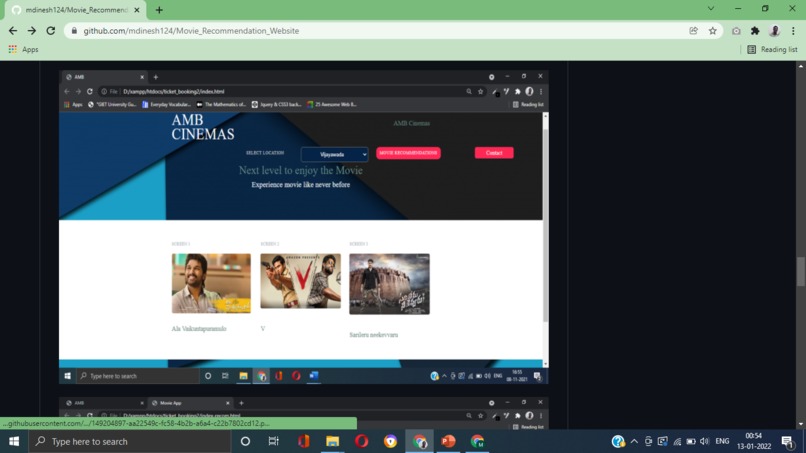Reload the GitHub page

pos(50,31)
